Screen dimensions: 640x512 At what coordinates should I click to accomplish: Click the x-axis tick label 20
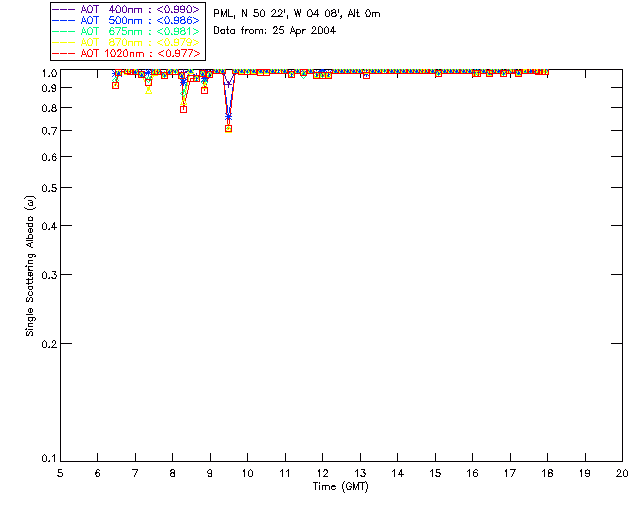[622, 473]
